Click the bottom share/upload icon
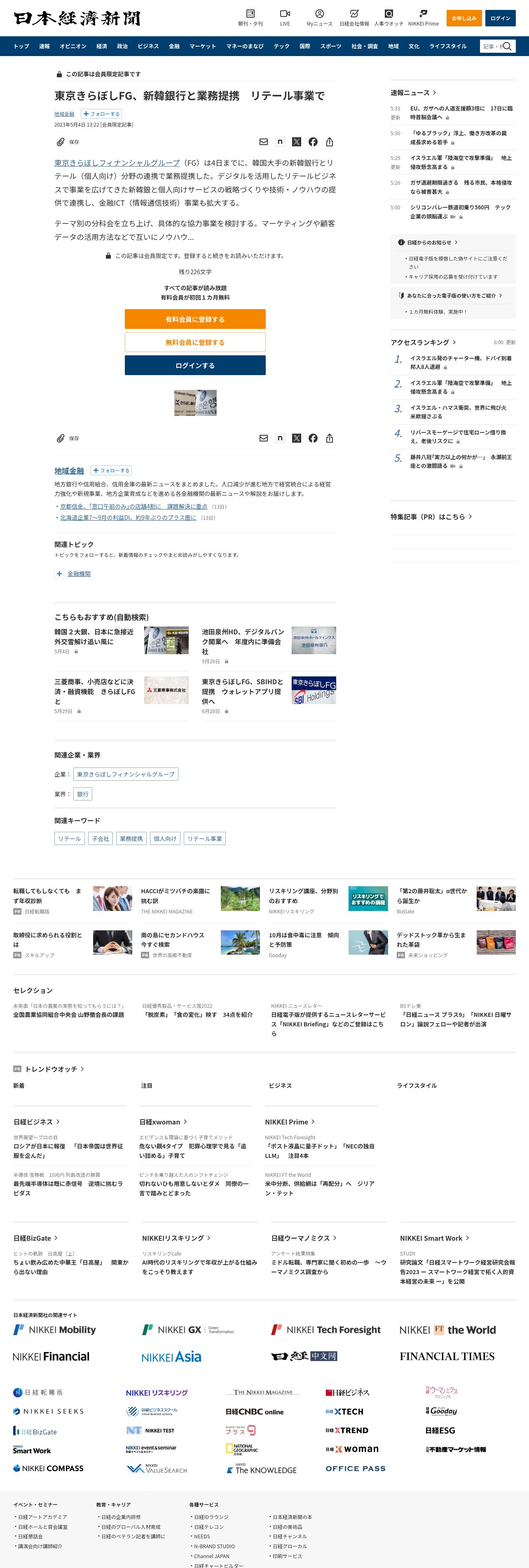The height and width of the screenshot is (1568, 529). click(x=329, y=438)
